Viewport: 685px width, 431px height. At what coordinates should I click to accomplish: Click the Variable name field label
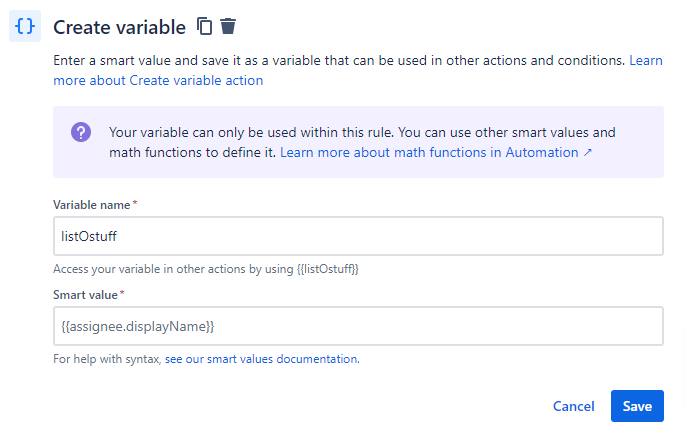click(x=92, y=205)
